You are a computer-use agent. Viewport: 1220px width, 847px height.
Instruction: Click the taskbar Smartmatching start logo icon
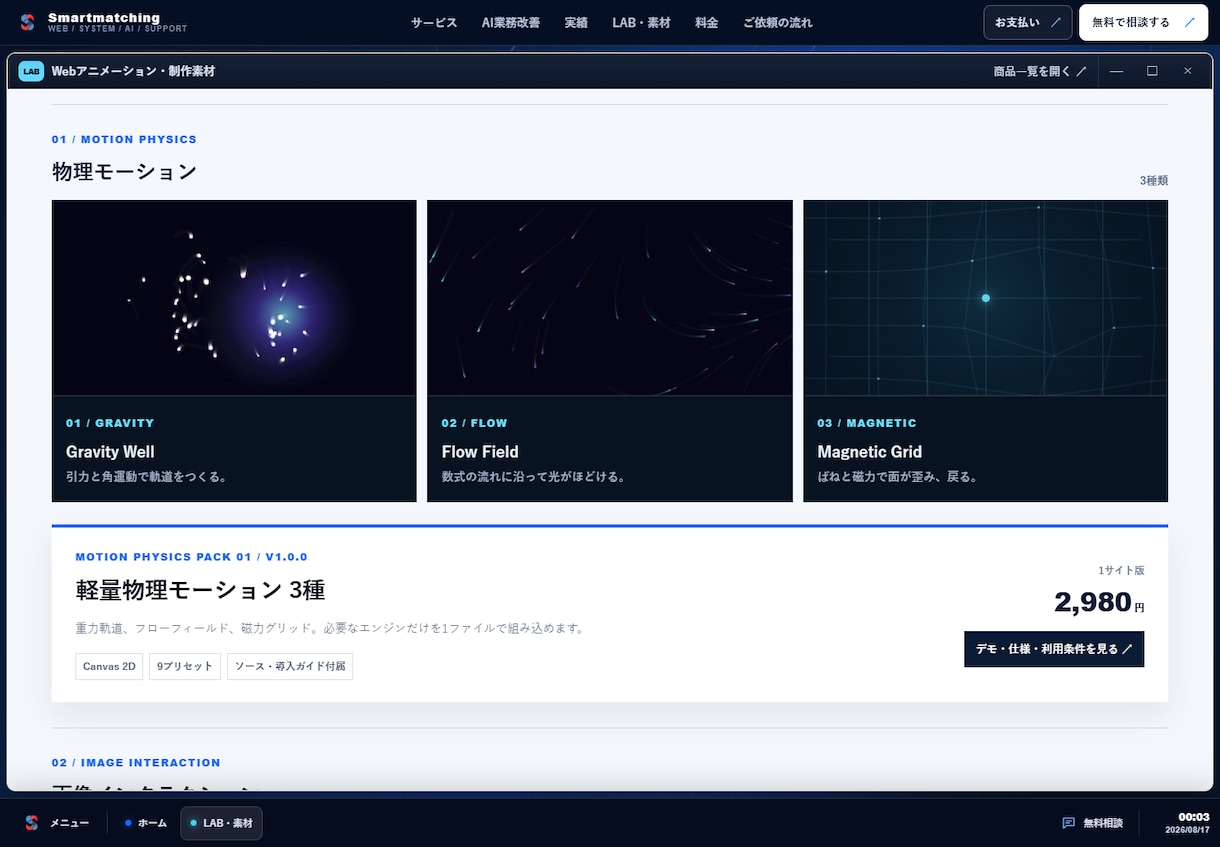[32, 823]
